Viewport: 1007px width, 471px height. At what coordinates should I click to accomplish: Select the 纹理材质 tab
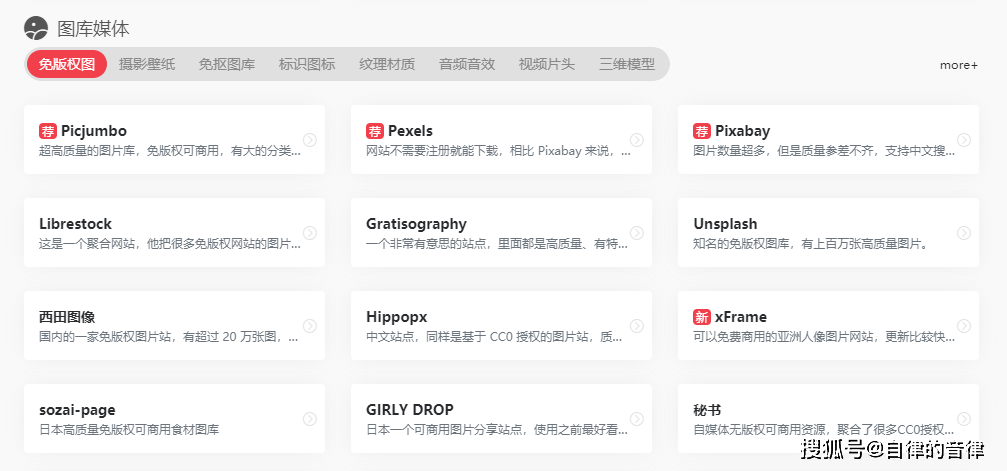[387, 65]
